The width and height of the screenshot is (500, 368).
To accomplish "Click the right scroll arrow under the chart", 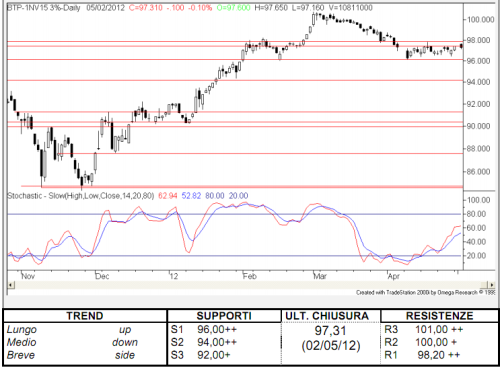I will pyautogui.click(x=491, y=285).
